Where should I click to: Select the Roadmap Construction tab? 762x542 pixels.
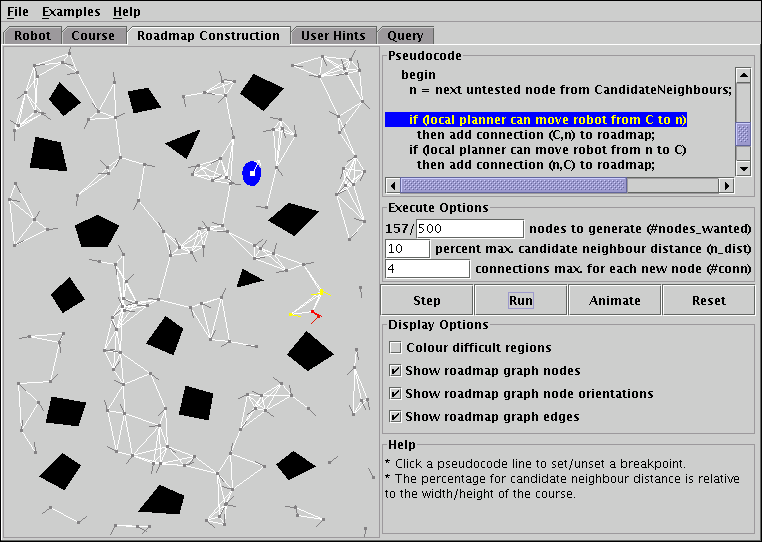pos(208,35)
